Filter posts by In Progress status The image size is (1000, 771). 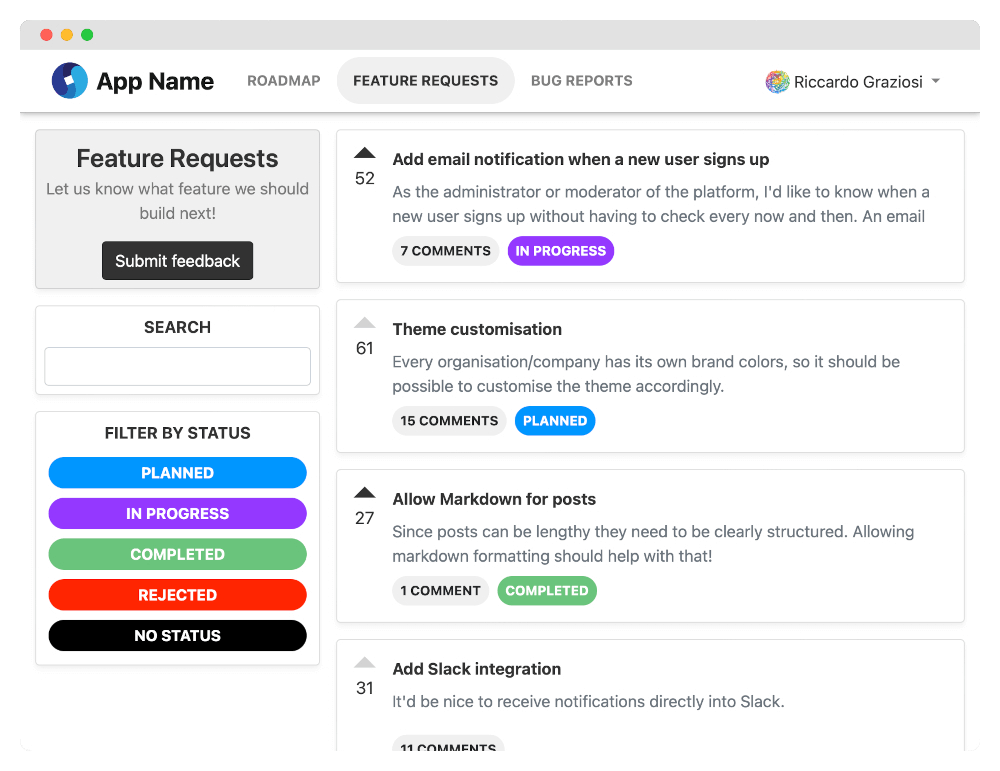point(177,514)
